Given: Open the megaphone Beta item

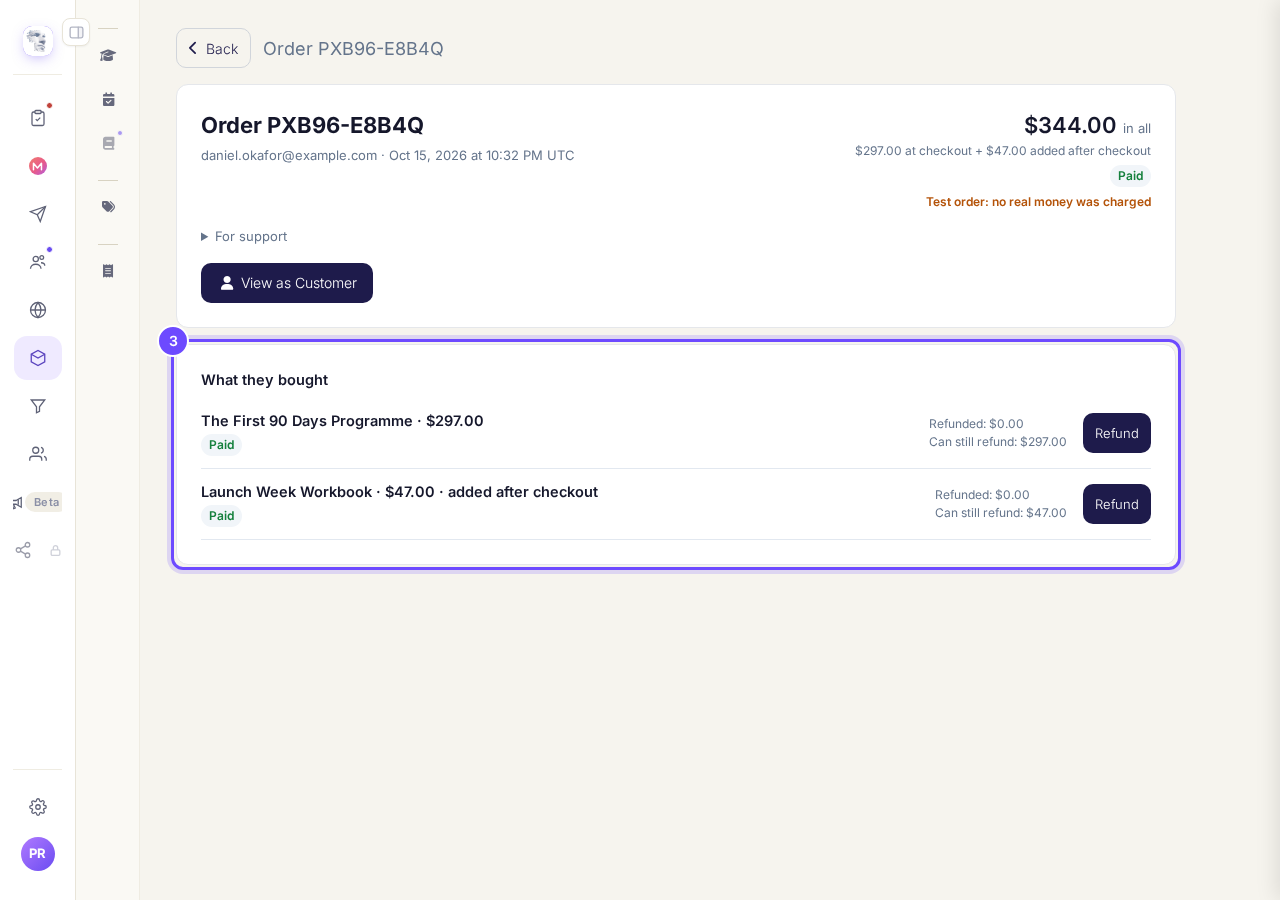Looking at the screenshot, I should (37, 502).
